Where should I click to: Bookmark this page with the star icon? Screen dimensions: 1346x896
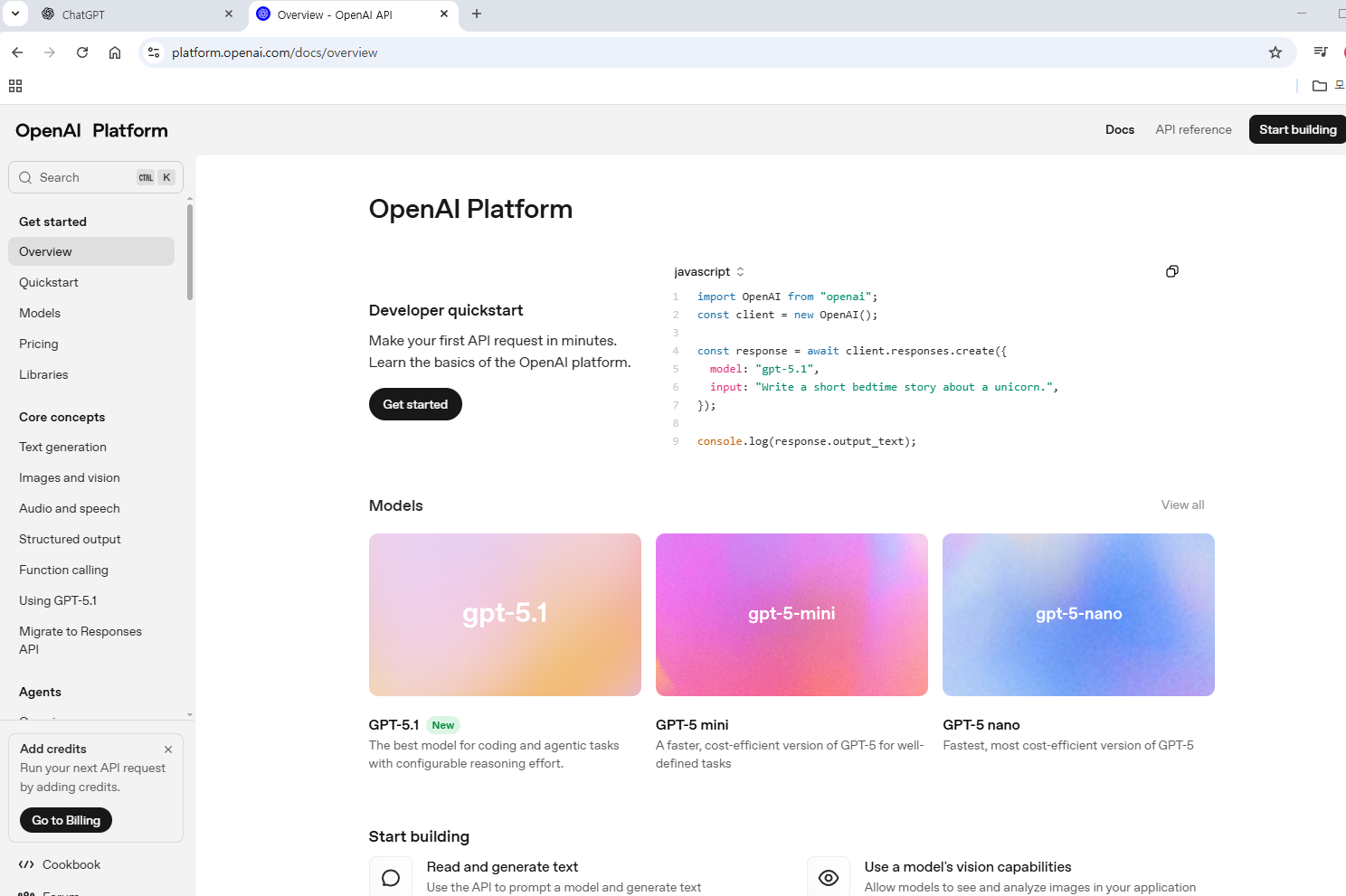click(x=1275, y=52)
